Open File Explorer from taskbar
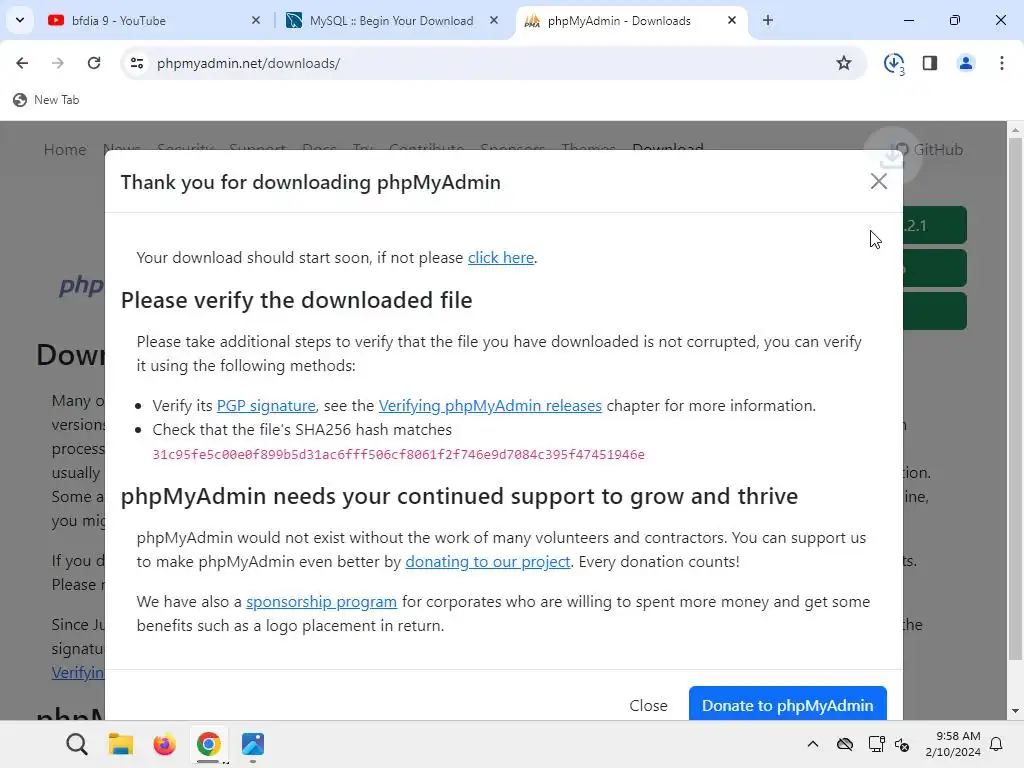 pyautogui.click(x=121, y=744)
